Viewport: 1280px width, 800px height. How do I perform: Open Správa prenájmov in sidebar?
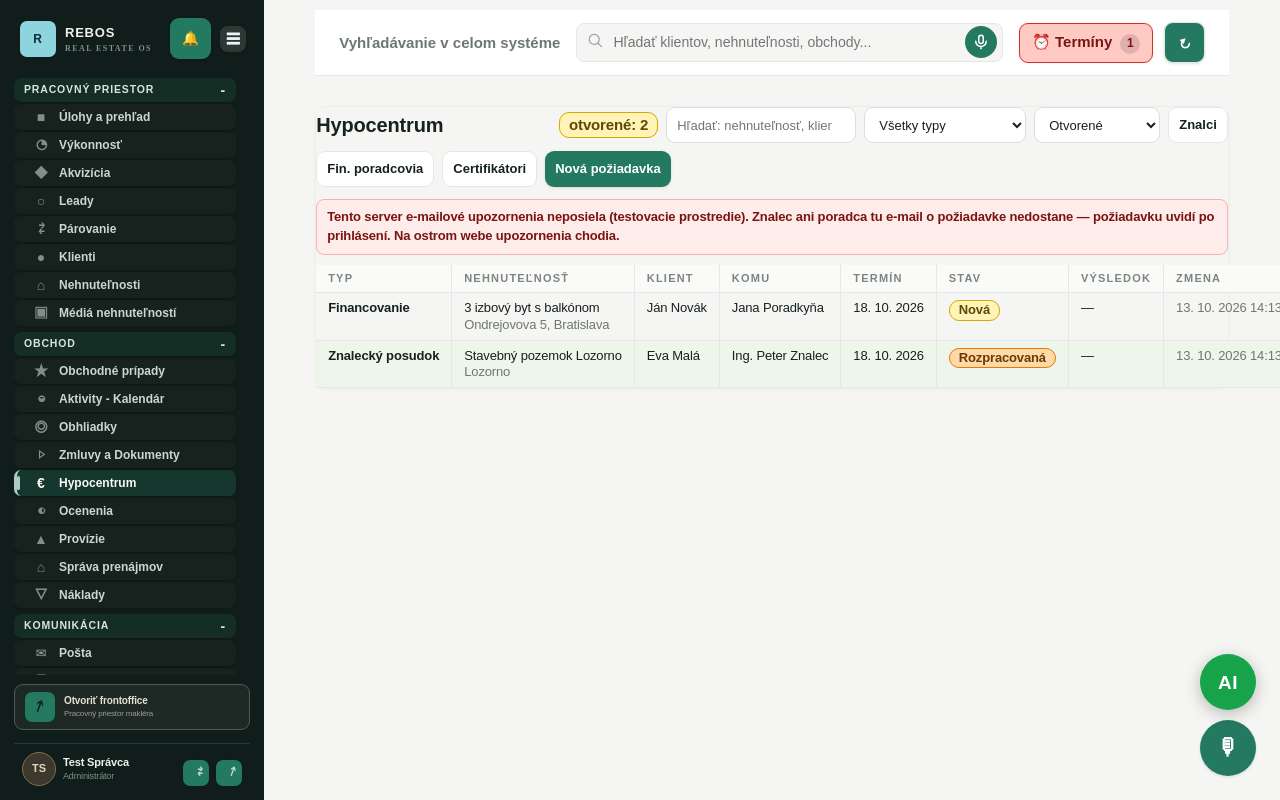[x=125, y=567]
